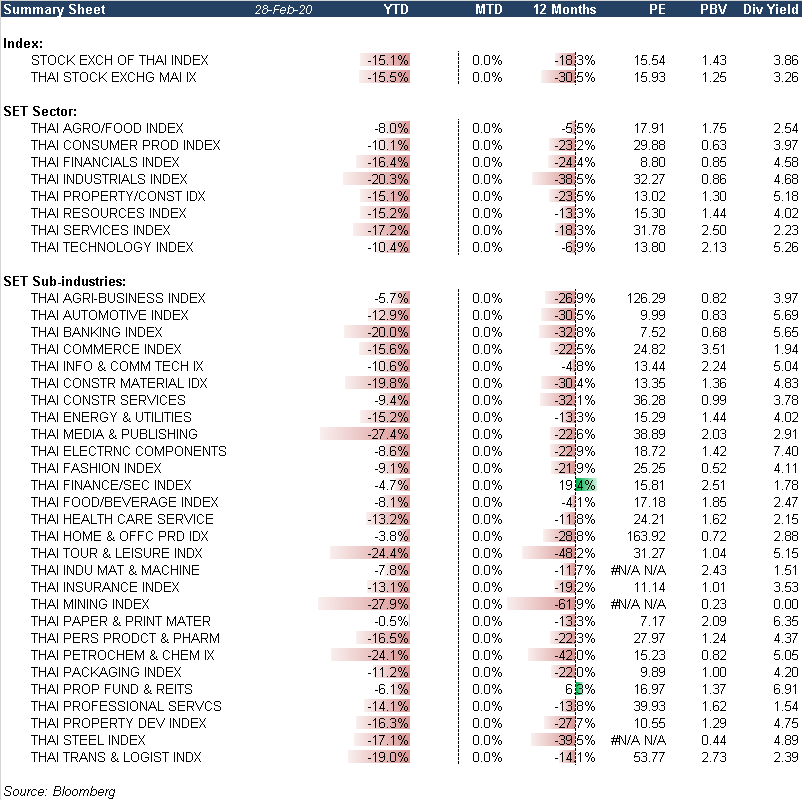The height and width of the screenshot is (800, 802).
Task: Select Agri-Business PE value 126.29
Action: [645, 298]
